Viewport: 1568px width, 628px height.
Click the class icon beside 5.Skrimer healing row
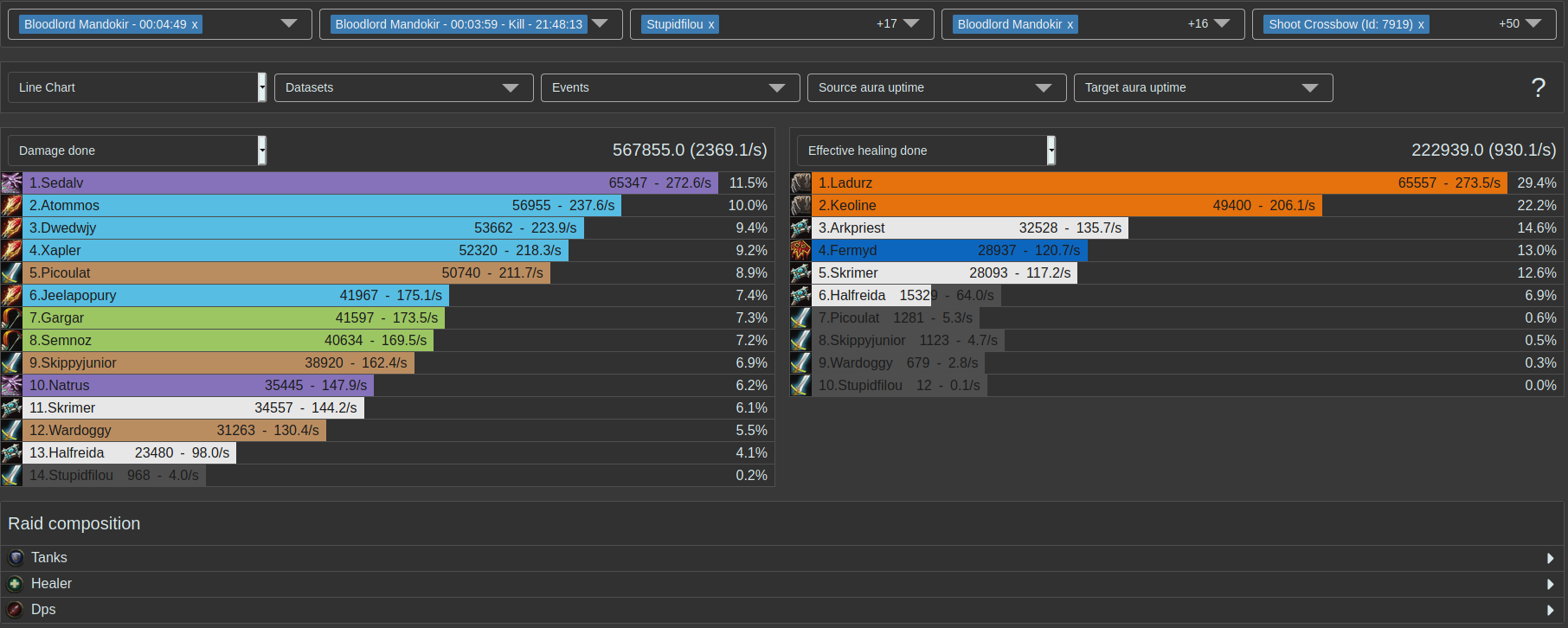[x=800, y=272]
